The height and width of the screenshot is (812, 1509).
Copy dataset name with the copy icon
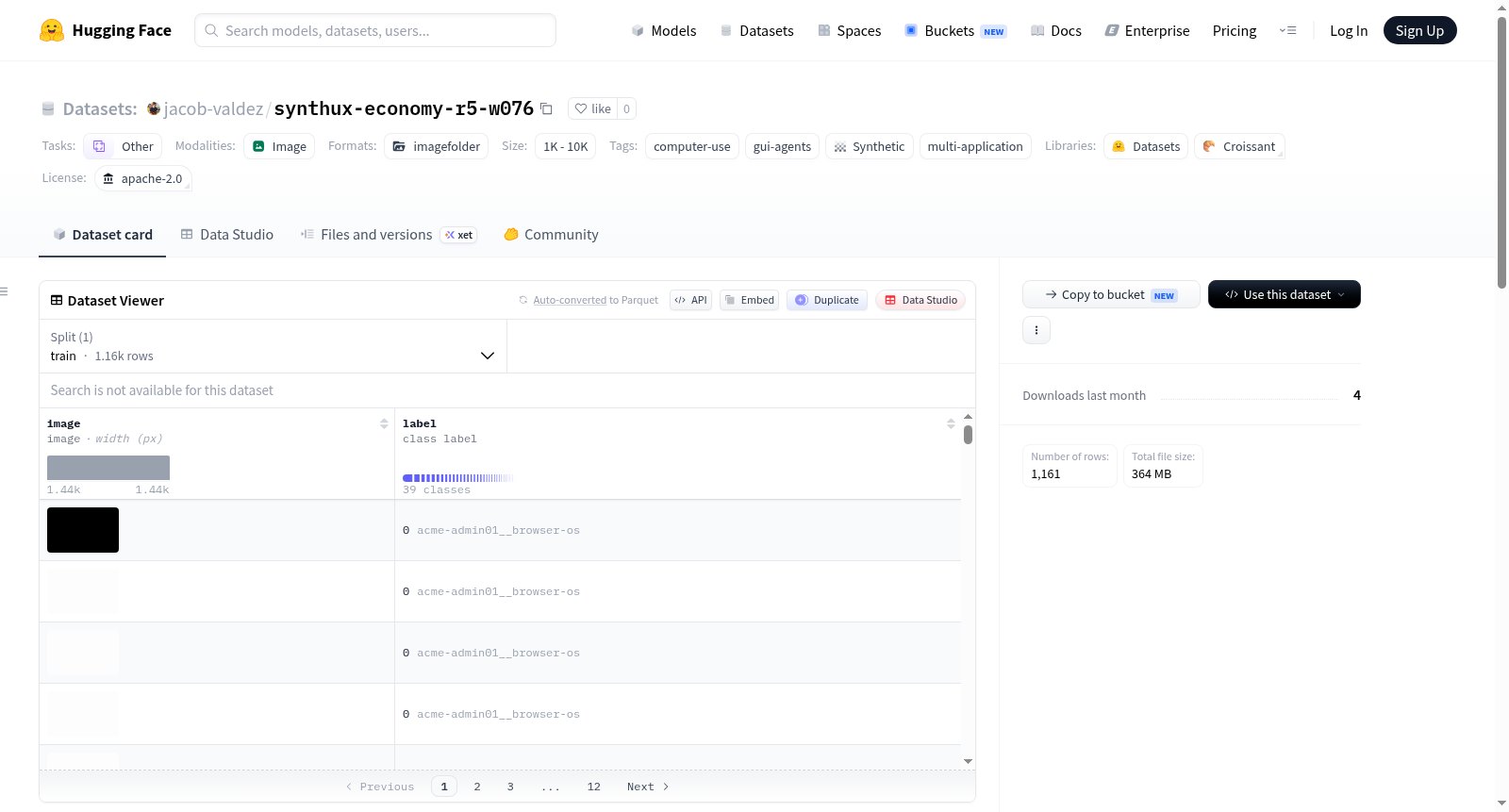click(x=546, y=108)
